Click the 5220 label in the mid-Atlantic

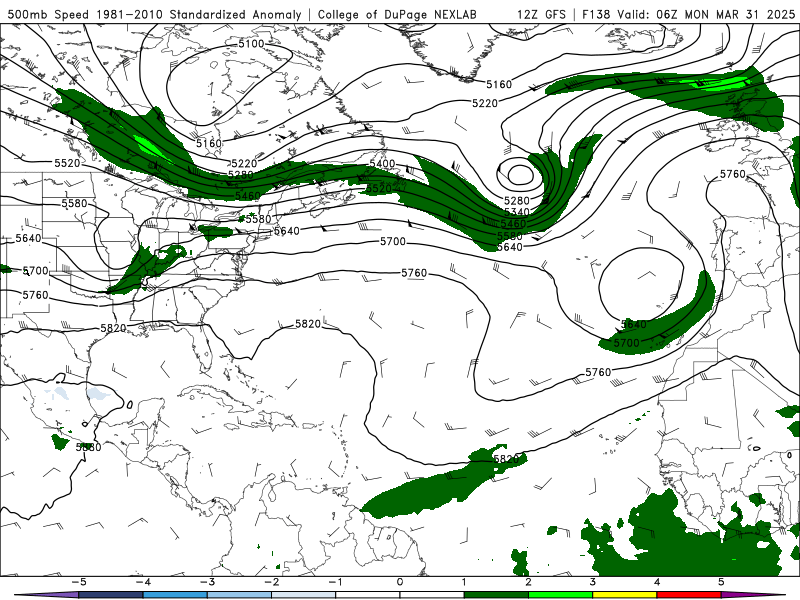(x=485, y=104)
